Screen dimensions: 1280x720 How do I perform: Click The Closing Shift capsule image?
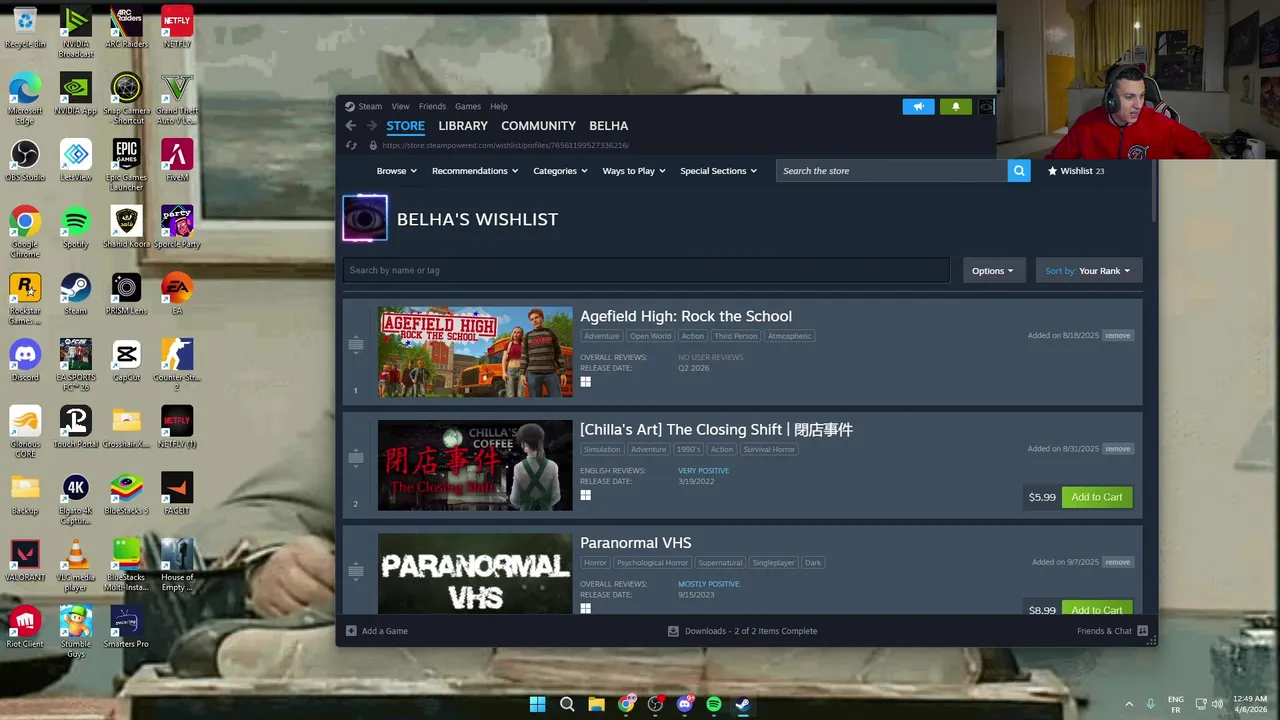475,465
